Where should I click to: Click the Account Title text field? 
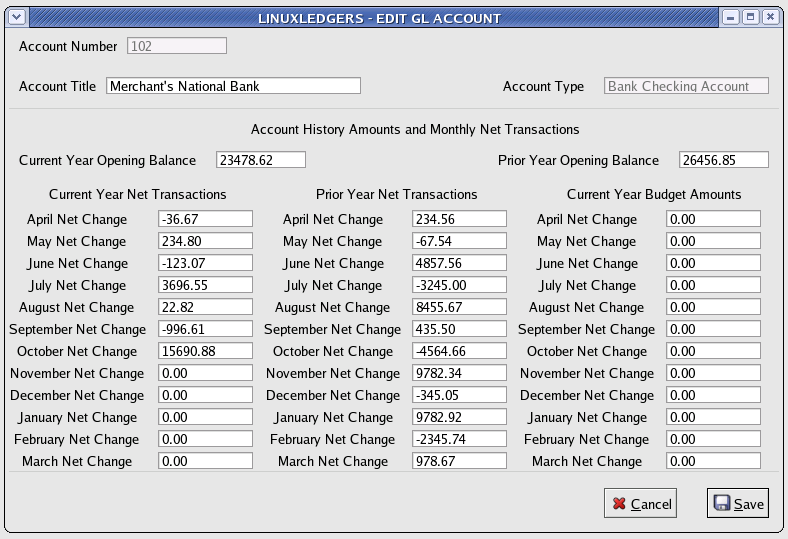233,86
